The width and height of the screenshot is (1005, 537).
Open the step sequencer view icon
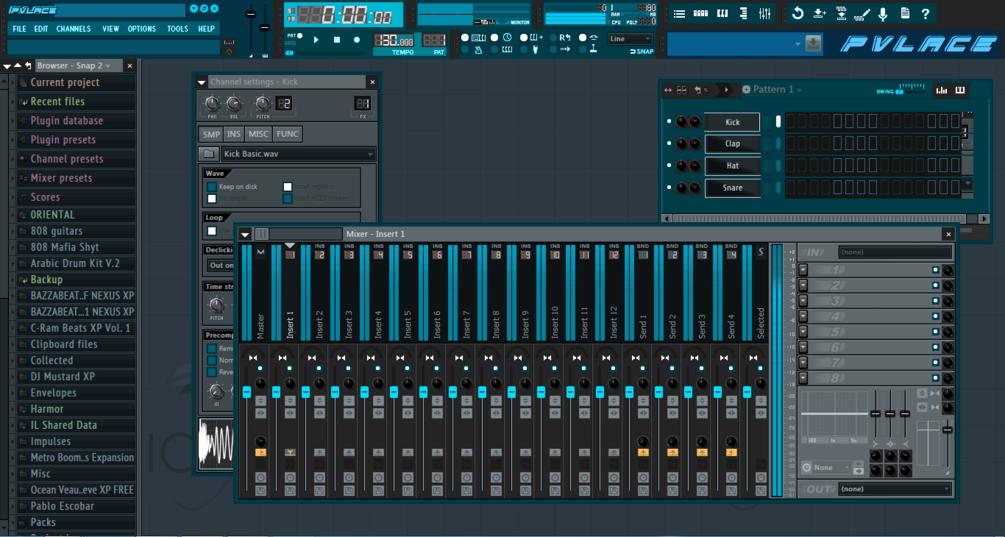[x=701, y=13]
